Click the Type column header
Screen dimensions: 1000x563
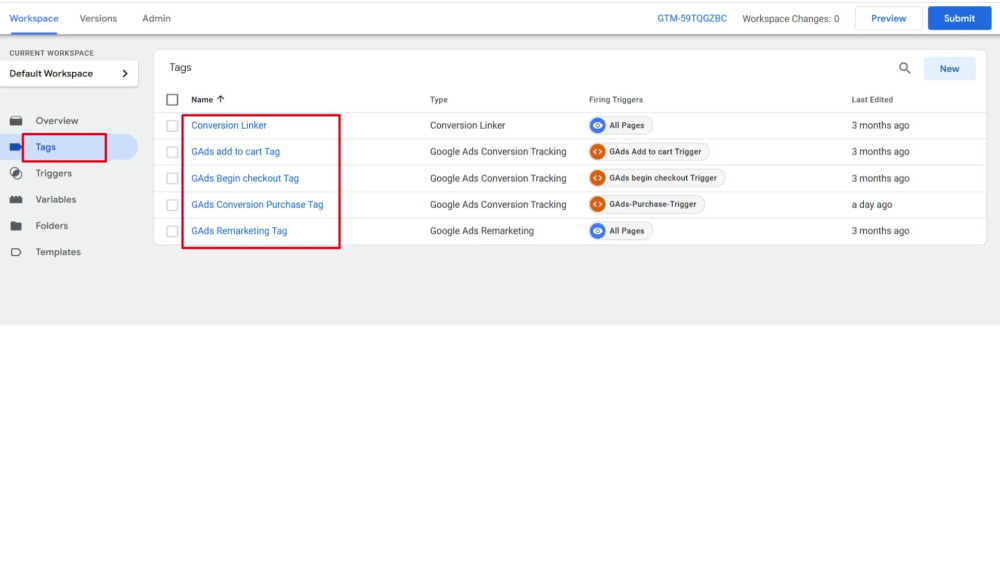439,99
